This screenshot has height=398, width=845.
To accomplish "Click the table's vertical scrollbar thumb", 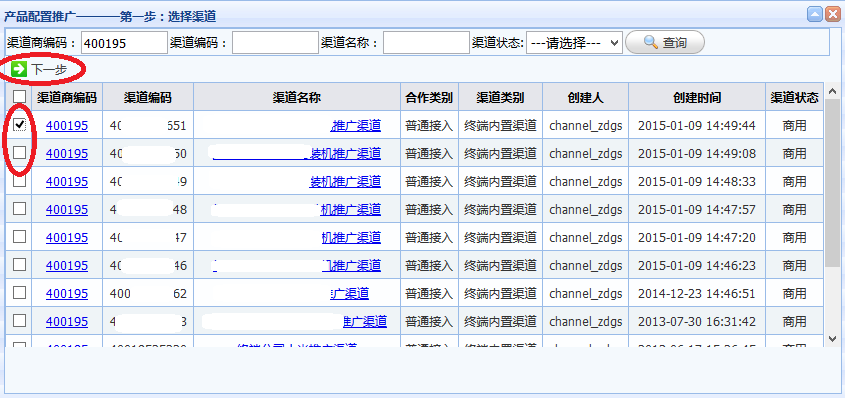I will [x=832, y=183].
